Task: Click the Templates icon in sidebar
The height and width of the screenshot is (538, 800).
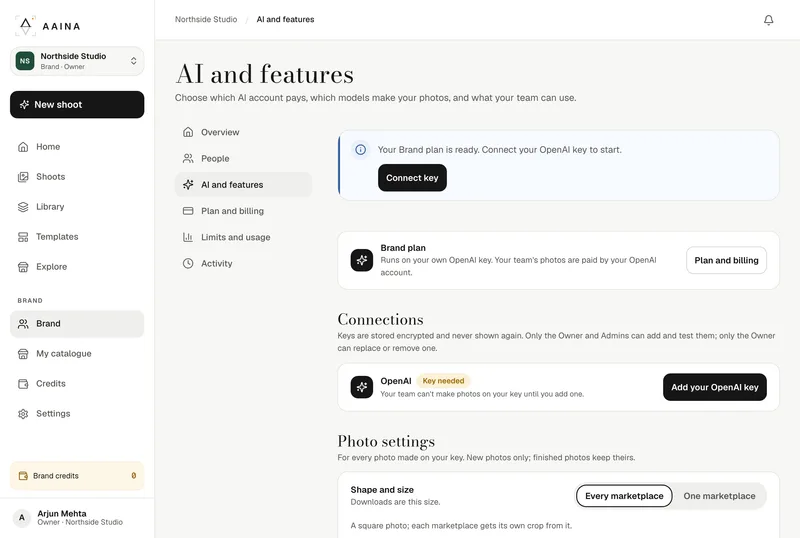Action: click(23, 237)
